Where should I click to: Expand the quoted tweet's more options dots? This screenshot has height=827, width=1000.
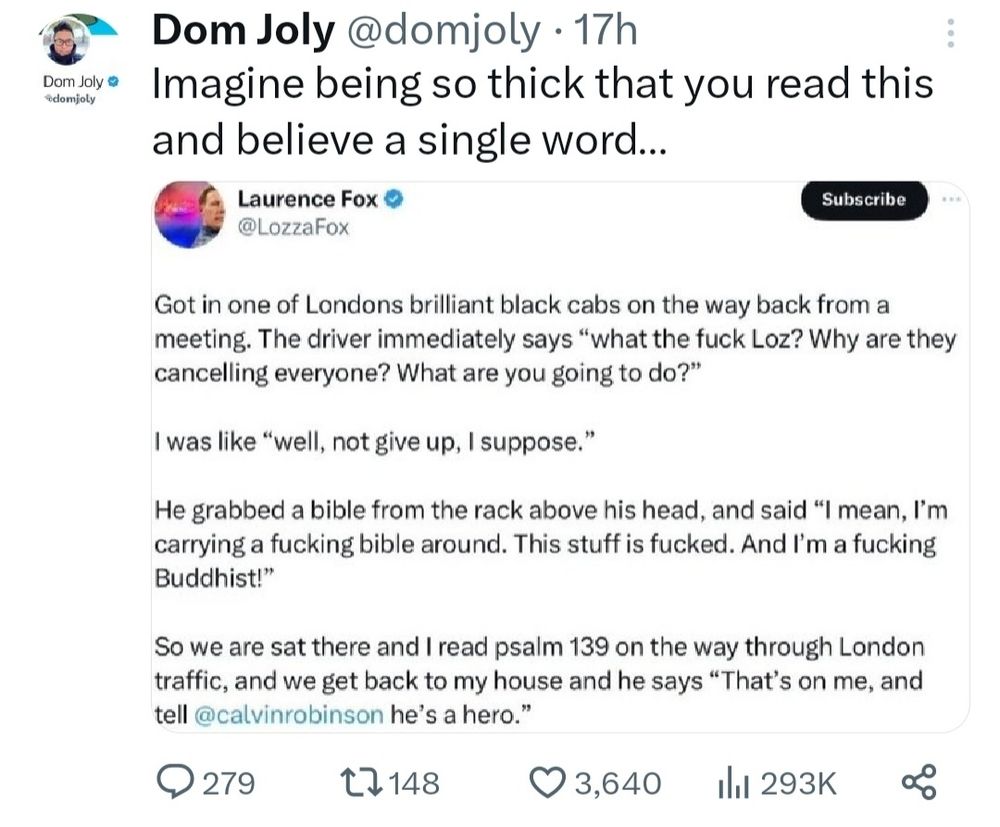click(948, 198)
